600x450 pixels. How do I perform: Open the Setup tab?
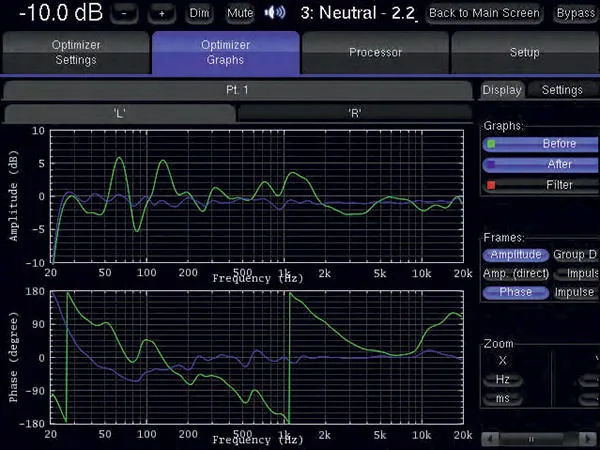tap(525, 52)
